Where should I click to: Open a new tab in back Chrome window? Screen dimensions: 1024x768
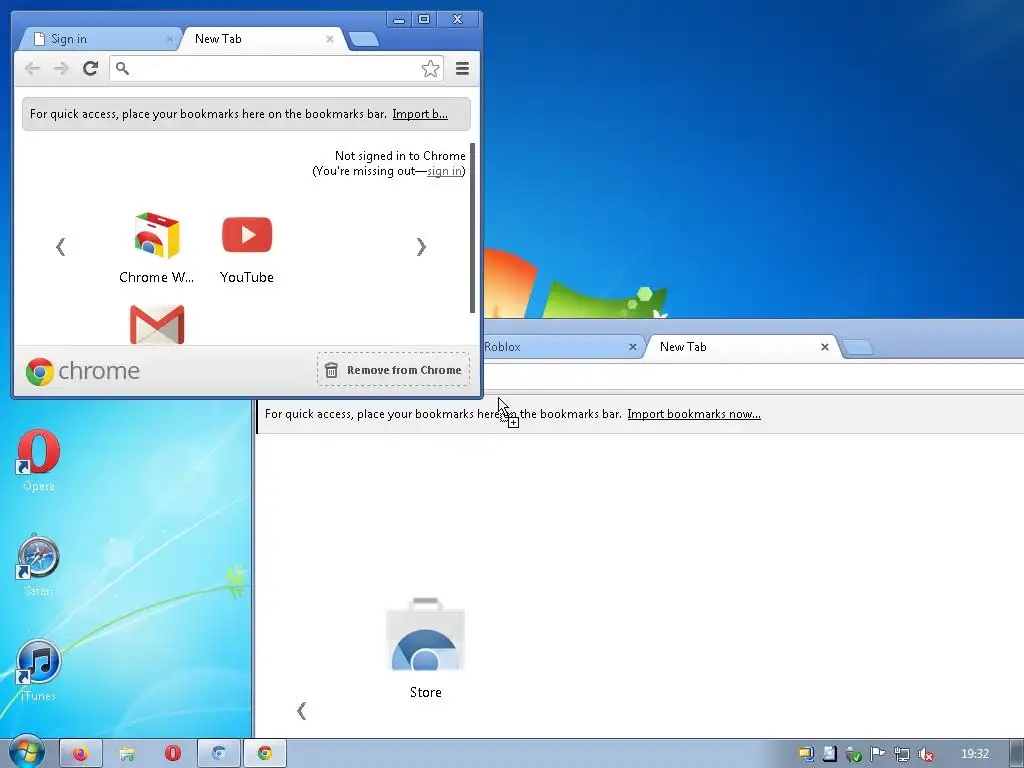[858, 347]
